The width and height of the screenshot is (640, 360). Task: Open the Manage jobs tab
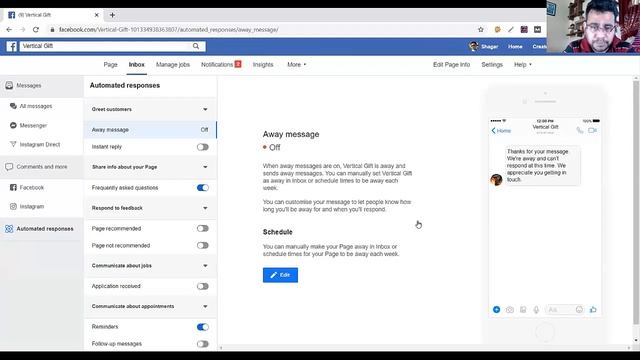click(173, 64)
